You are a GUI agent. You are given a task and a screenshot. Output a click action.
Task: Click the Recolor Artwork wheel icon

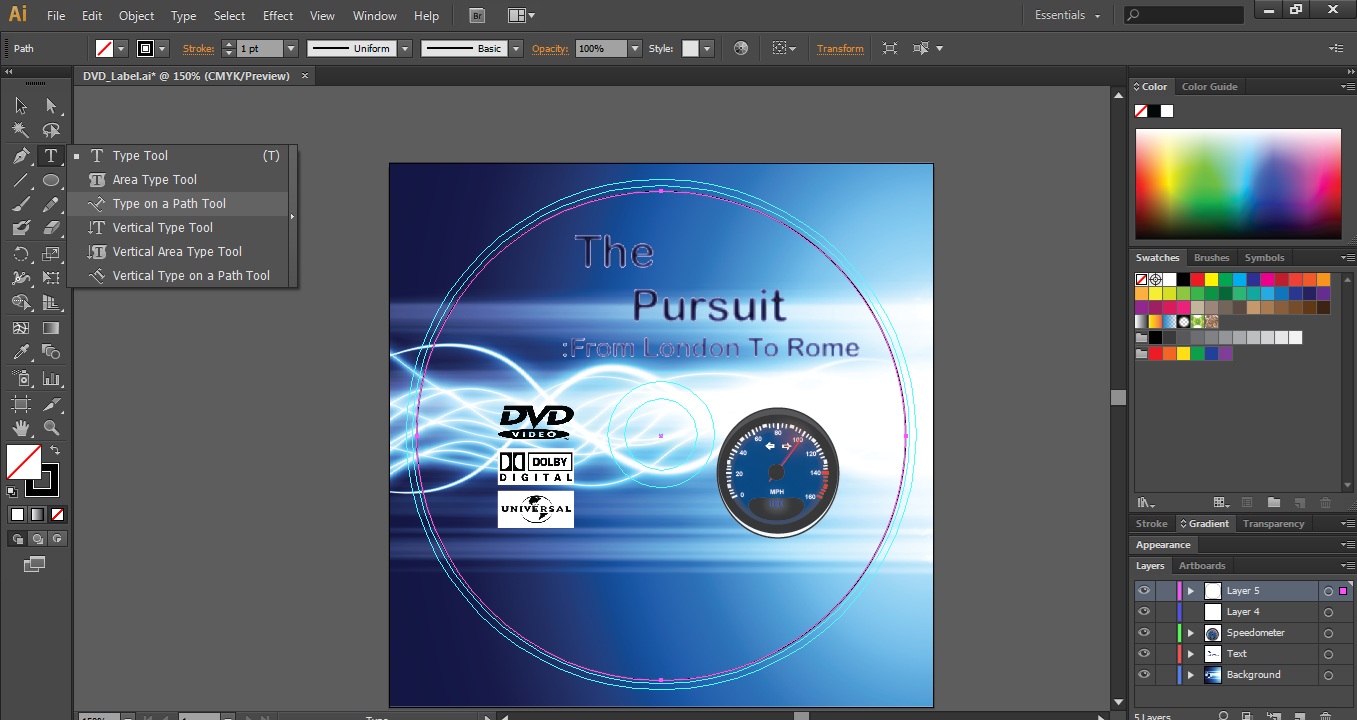point(741,48)
